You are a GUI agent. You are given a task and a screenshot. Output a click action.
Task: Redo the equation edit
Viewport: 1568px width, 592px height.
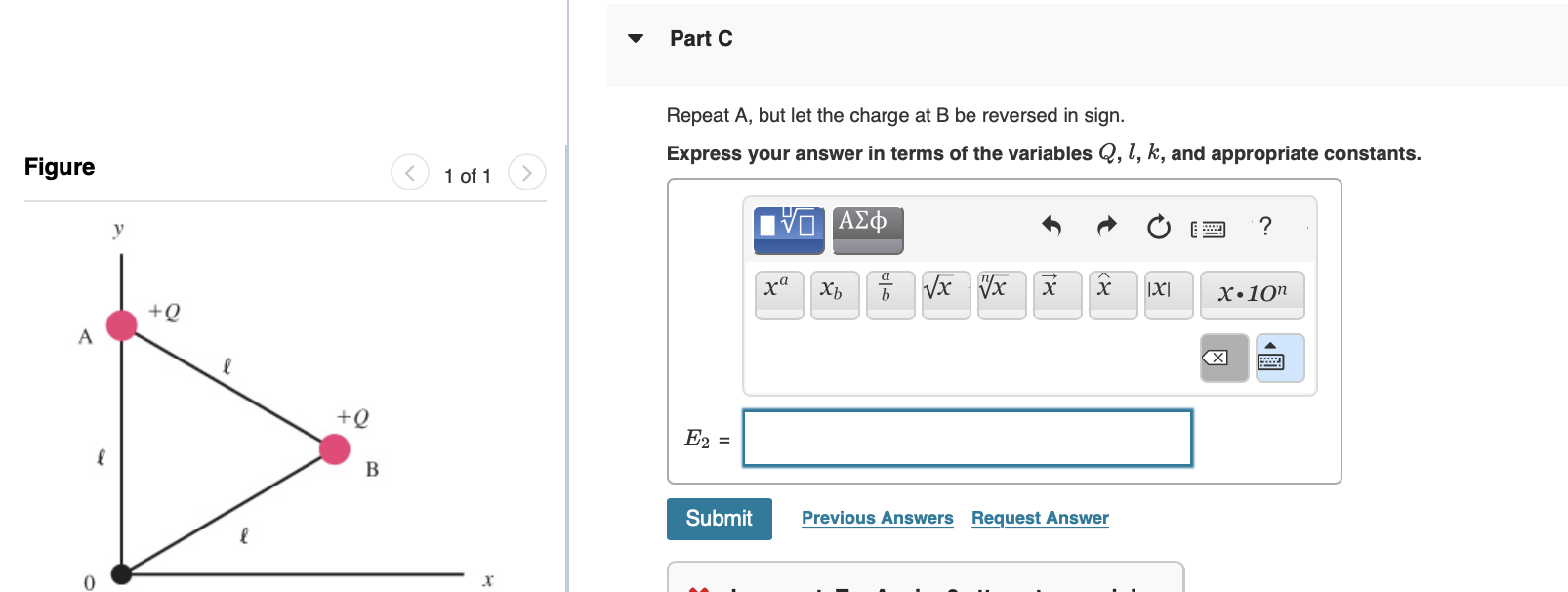1106,227
